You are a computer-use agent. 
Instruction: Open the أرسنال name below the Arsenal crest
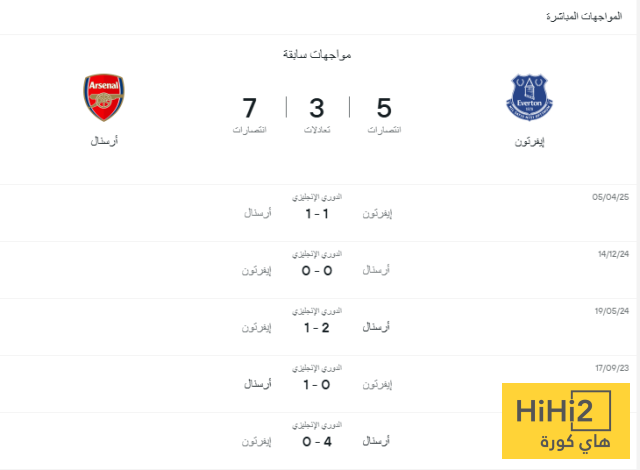click(103, 141)
